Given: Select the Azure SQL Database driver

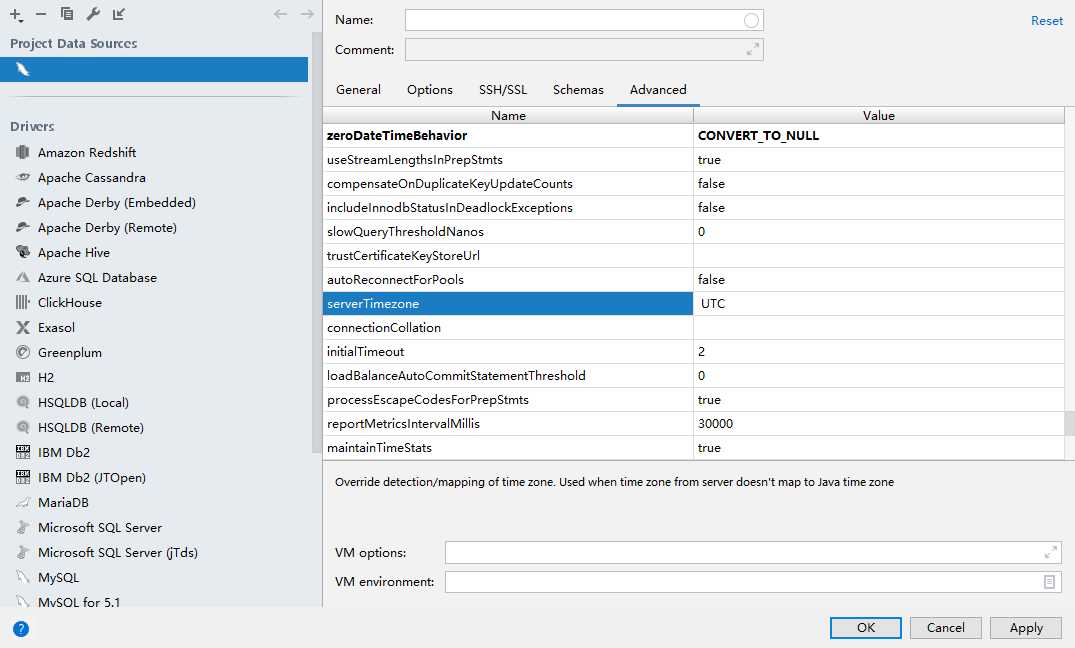Looking at the screenshot, I should pos(97,278).
